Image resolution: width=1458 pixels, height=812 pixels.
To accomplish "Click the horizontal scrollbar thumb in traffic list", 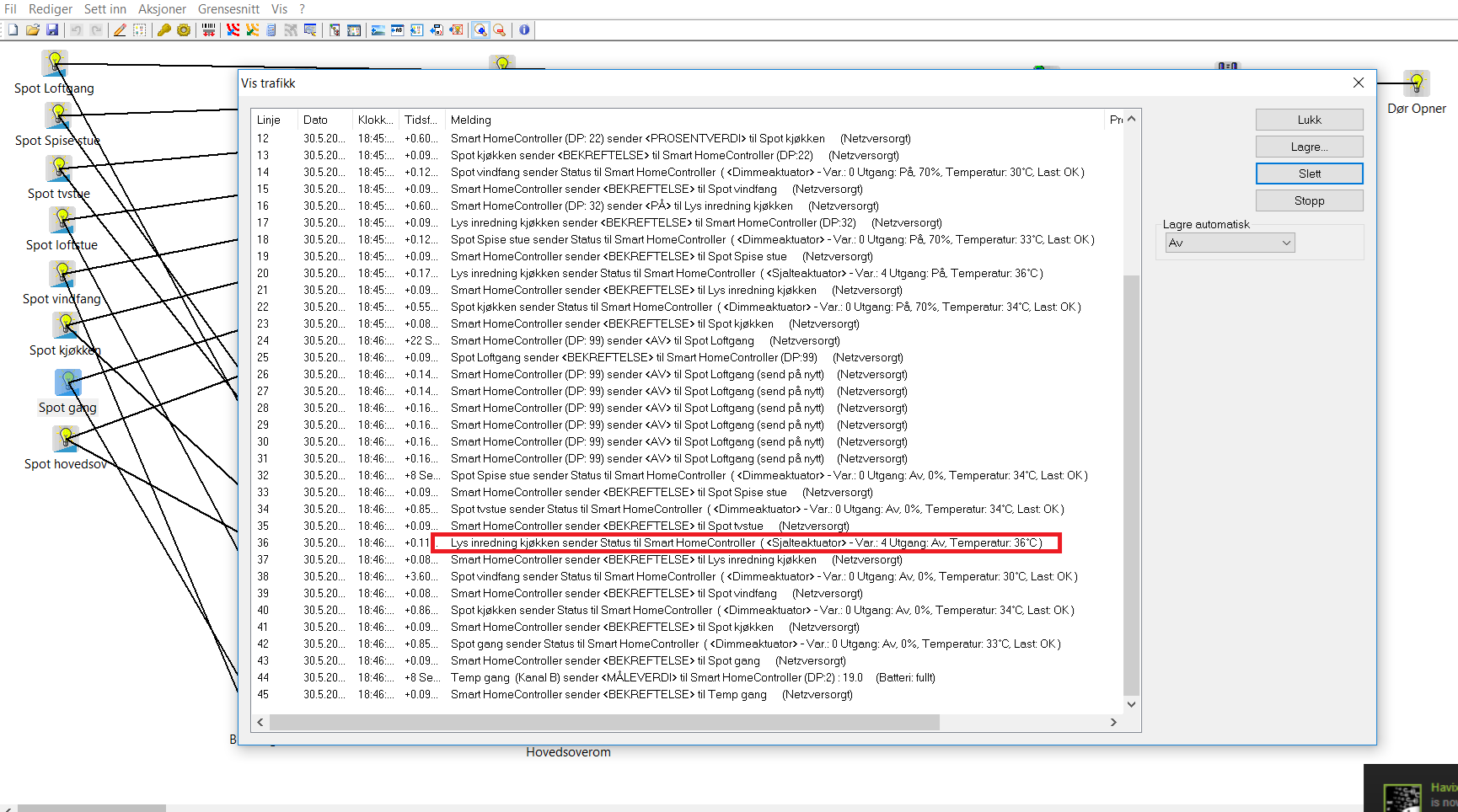I will point(604,722).
